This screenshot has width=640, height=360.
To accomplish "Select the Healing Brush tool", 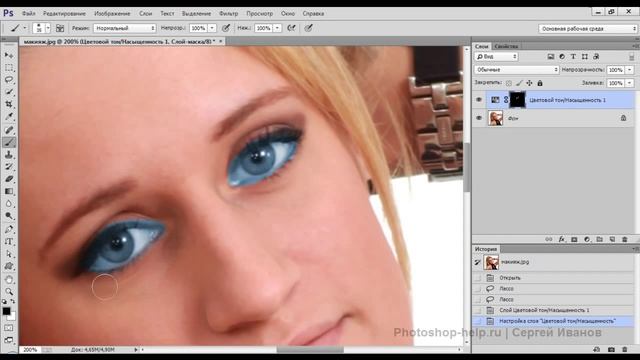I will click(9, 130).
